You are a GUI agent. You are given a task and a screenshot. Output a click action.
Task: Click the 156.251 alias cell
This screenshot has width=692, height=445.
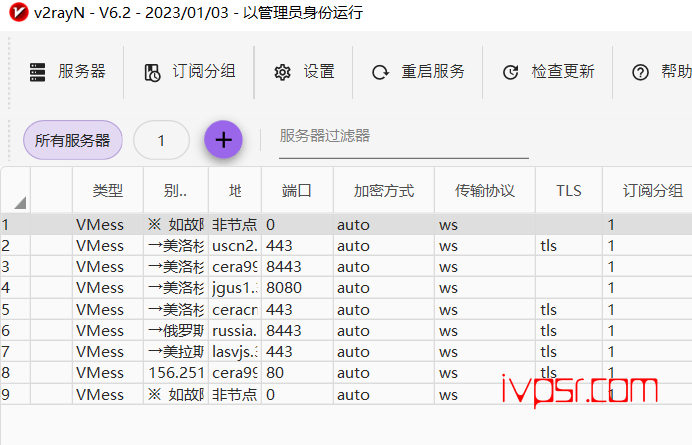tap(176, 373)
